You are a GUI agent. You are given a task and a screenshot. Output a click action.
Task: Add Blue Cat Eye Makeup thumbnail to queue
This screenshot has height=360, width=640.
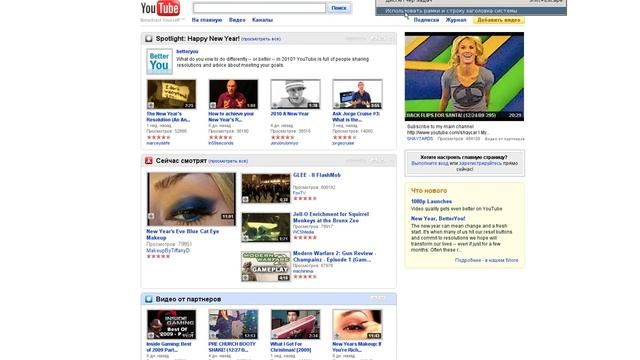151,216
